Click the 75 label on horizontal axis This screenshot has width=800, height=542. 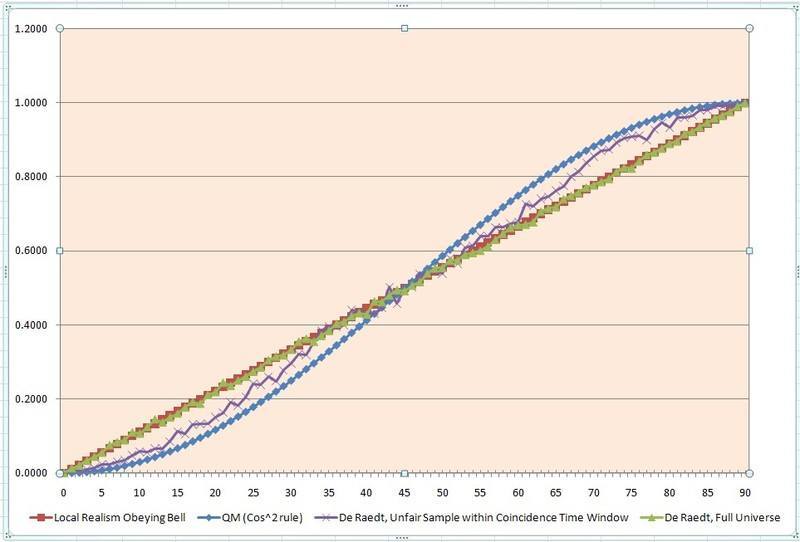(632, 493)
